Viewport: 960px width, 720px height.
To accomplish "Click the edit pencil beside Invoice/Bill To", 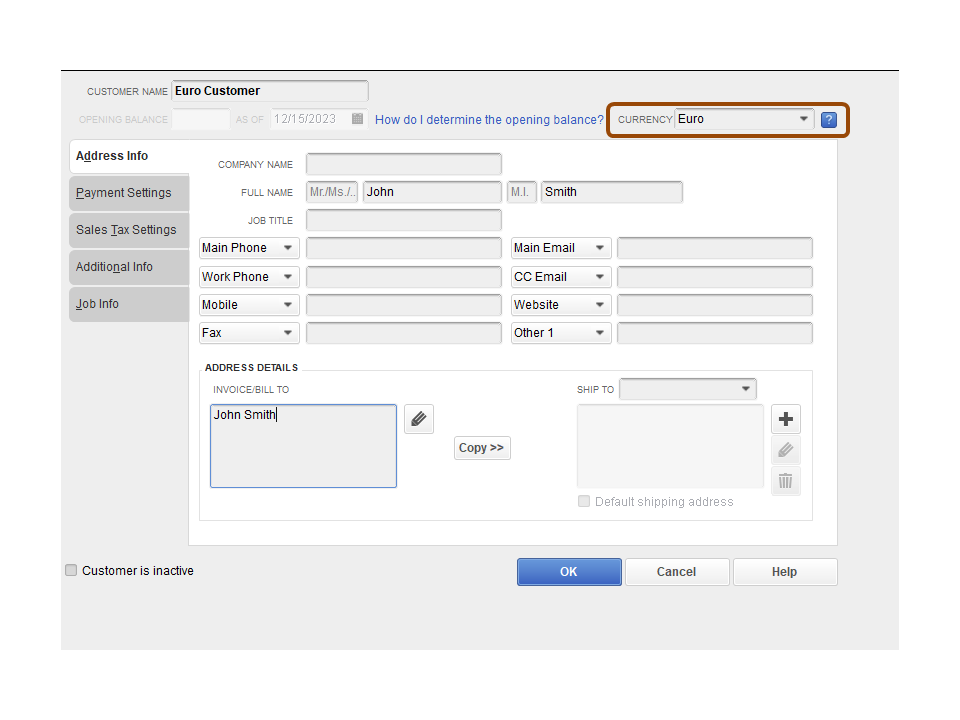I will pos(419,419).
